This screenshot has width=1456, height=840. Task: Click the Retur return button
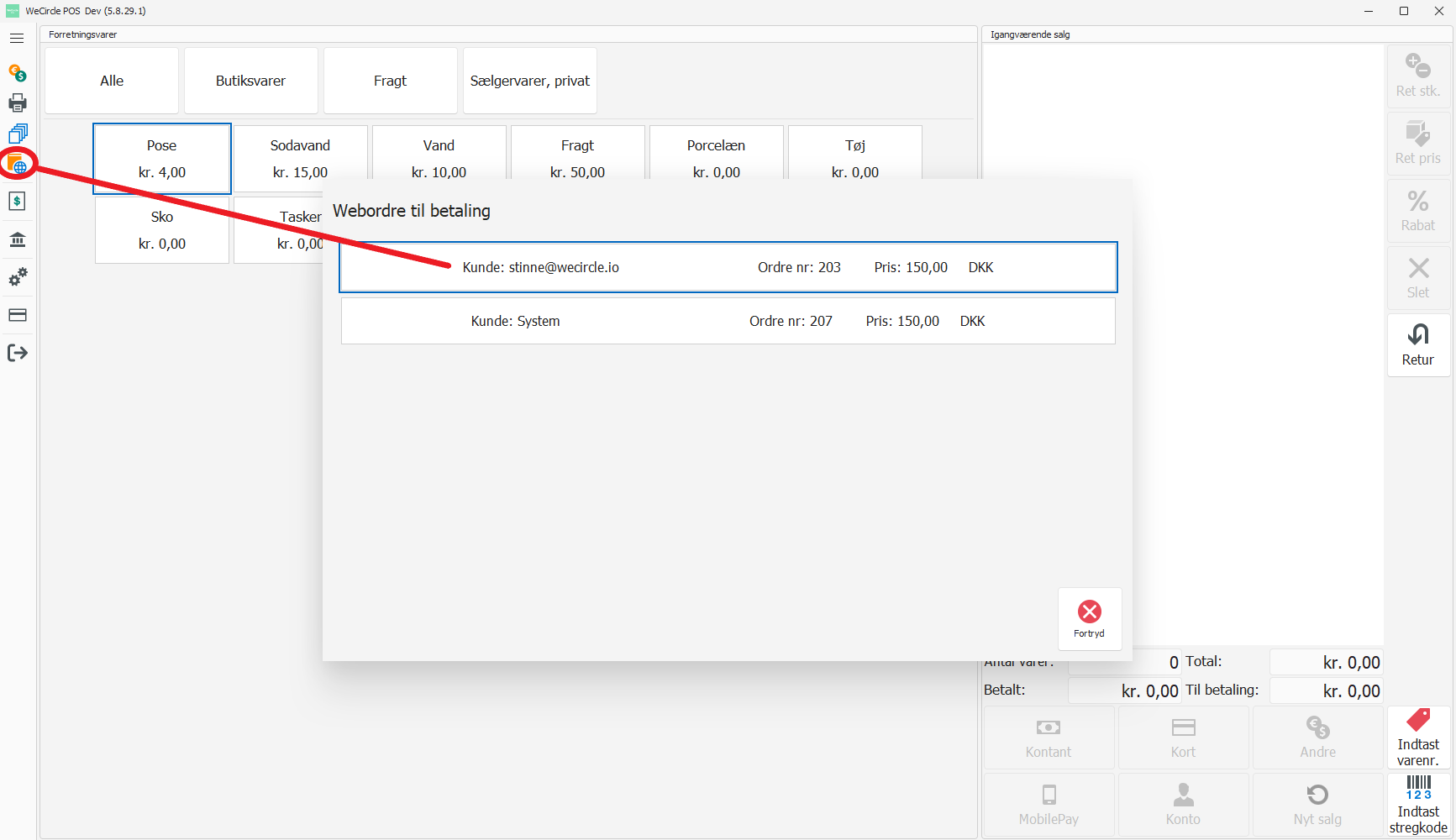[x=1418, y=344]
